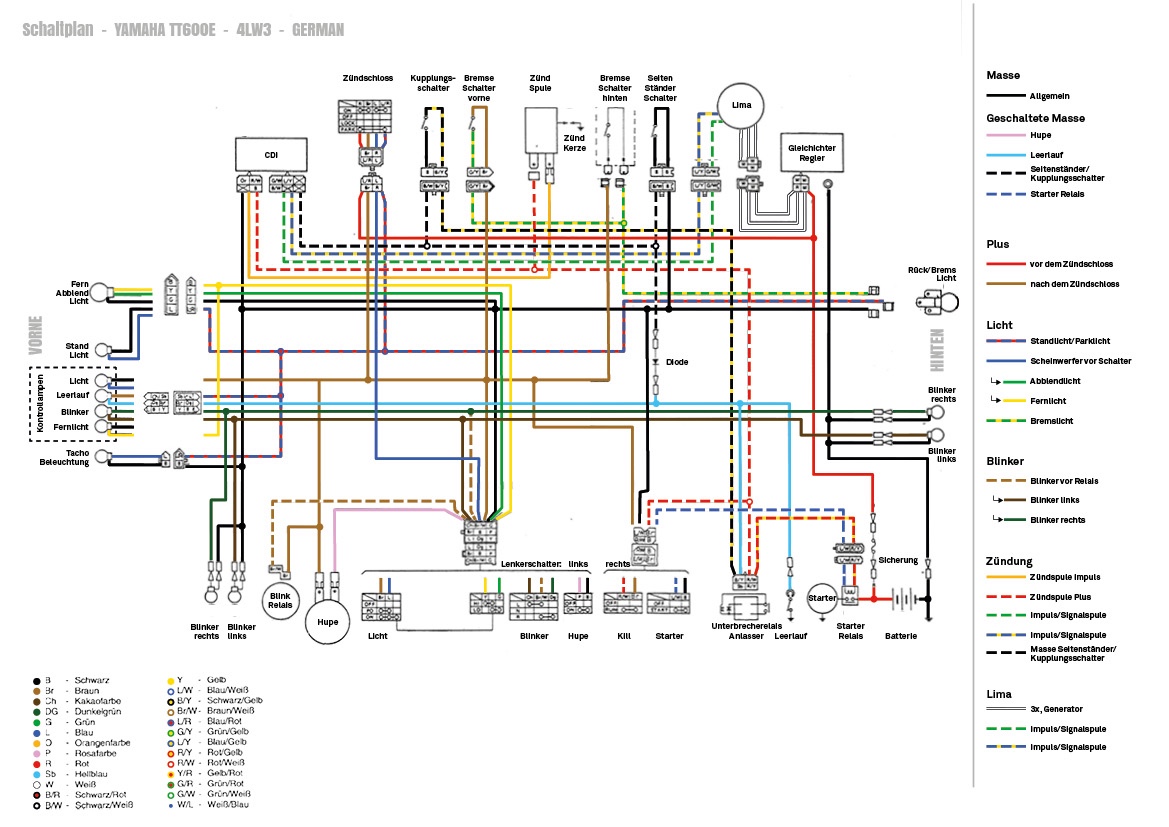This screenshot has width=1169, height=827.
Task: Select the CDI unit box
Action: [x=271, y=155]
